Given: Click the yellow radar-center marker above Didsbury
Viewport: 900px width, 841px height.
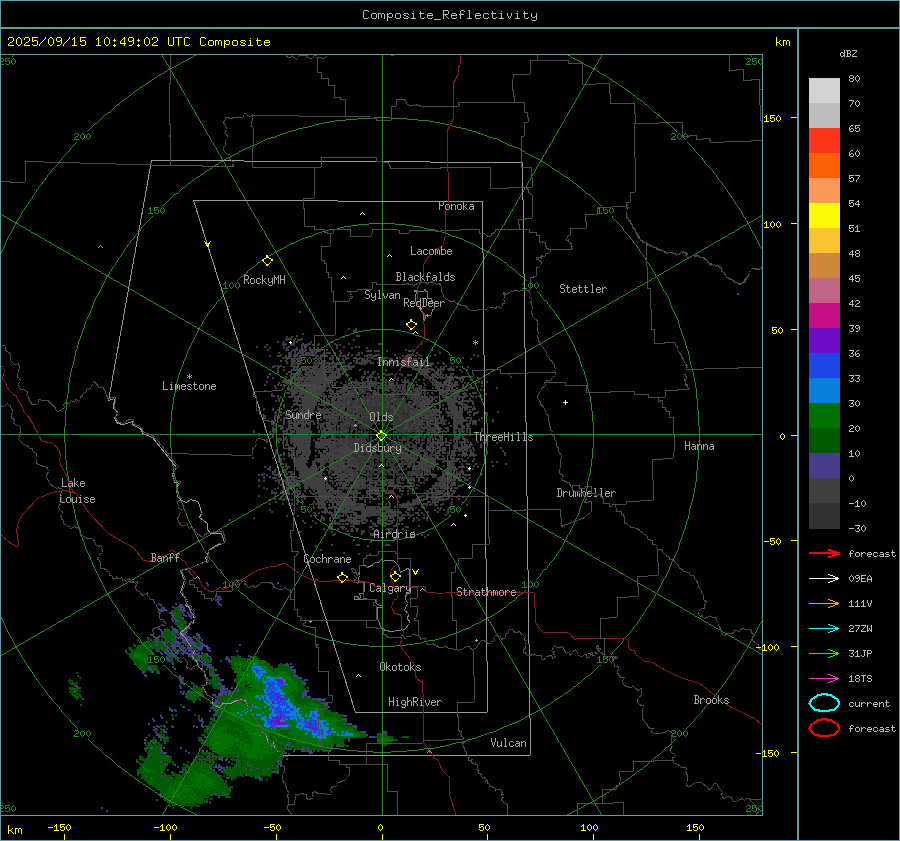Looking at the screenshot, I should (381, 436).
